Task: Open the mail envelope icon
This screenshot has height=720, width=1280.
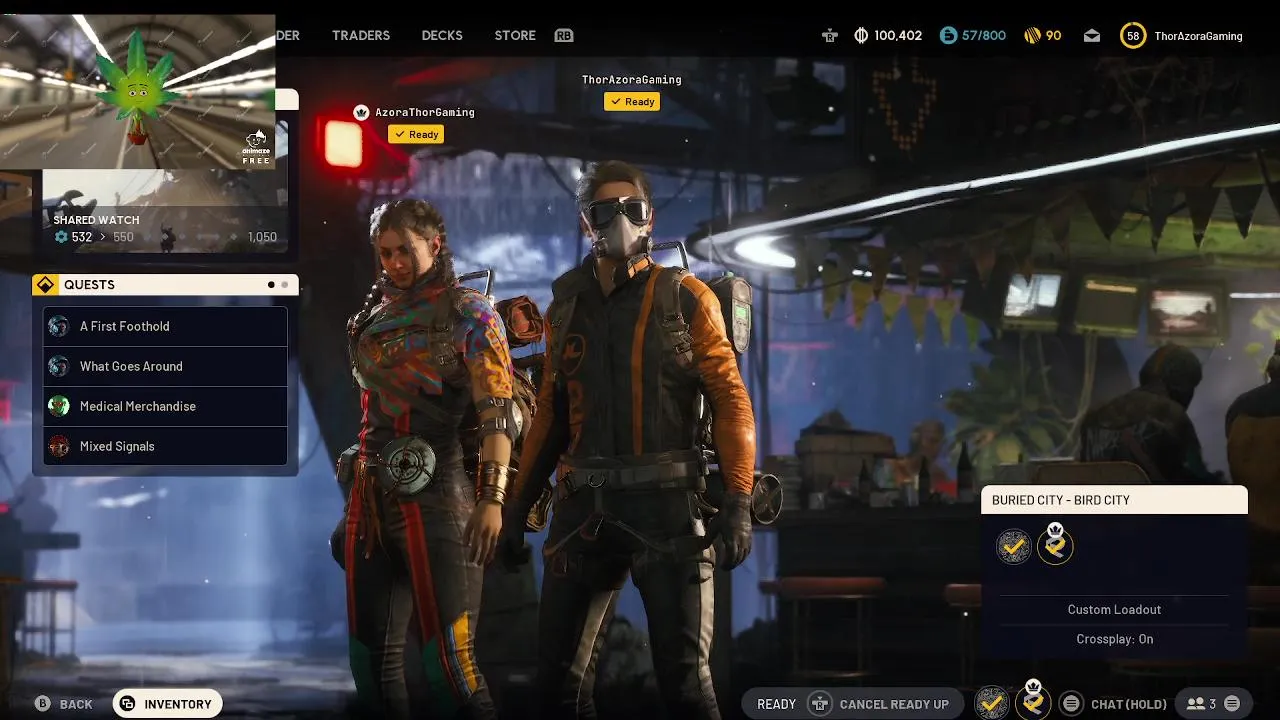Action: tap(1092, 36)
